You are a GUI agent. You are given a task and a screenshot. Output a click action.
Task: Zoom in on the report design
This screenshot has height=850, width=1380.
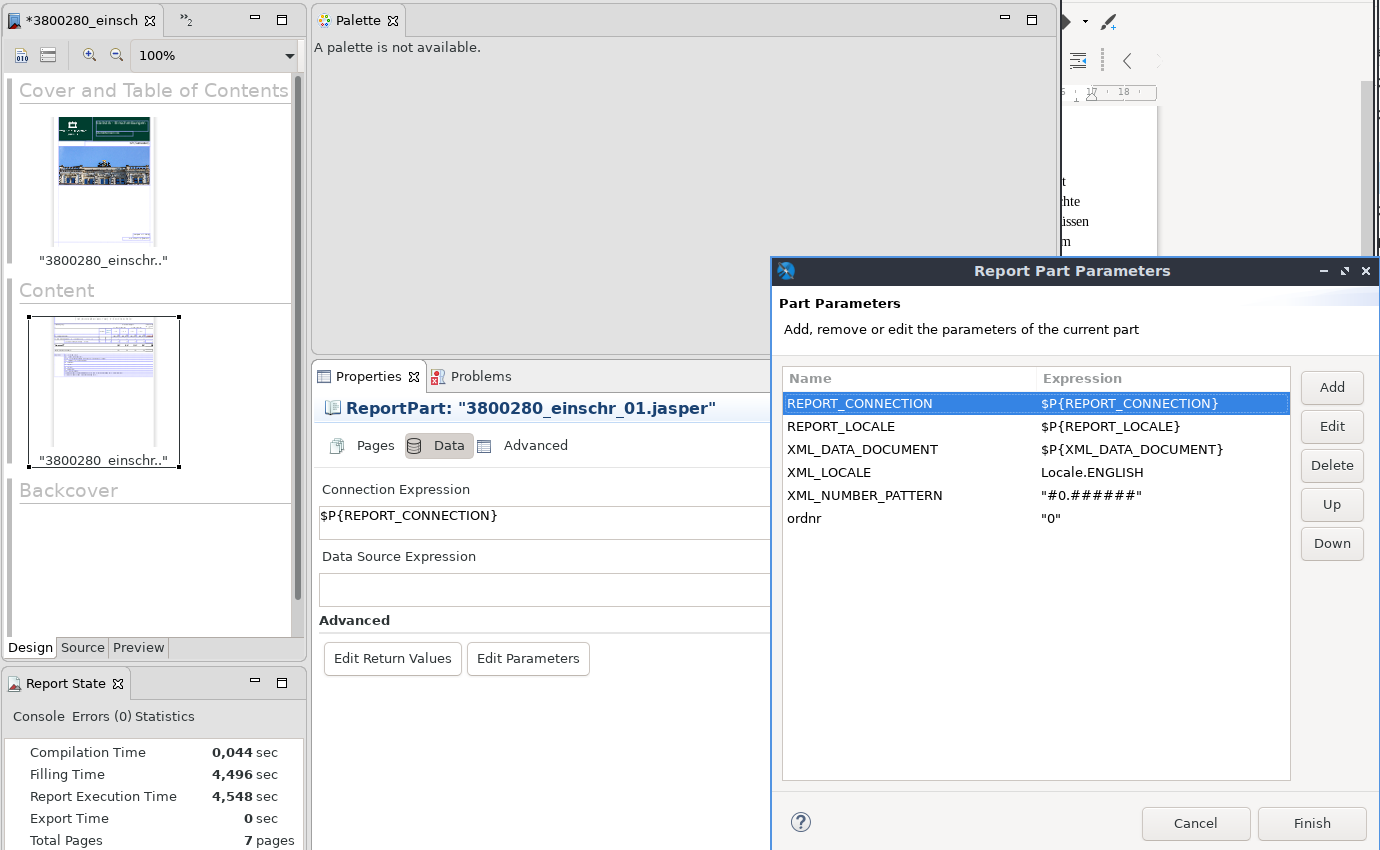(89, 56)
